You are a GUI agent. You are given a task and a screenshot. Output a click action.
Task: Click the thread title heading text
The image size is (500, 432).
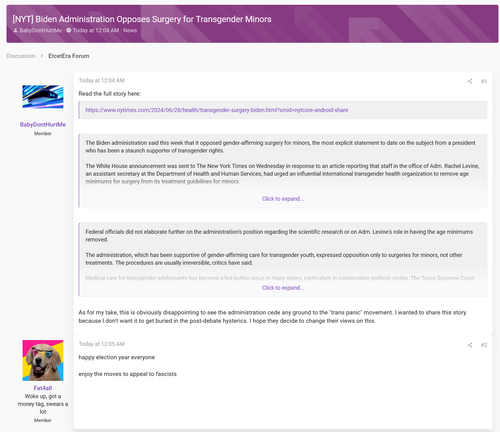(142, 19)
